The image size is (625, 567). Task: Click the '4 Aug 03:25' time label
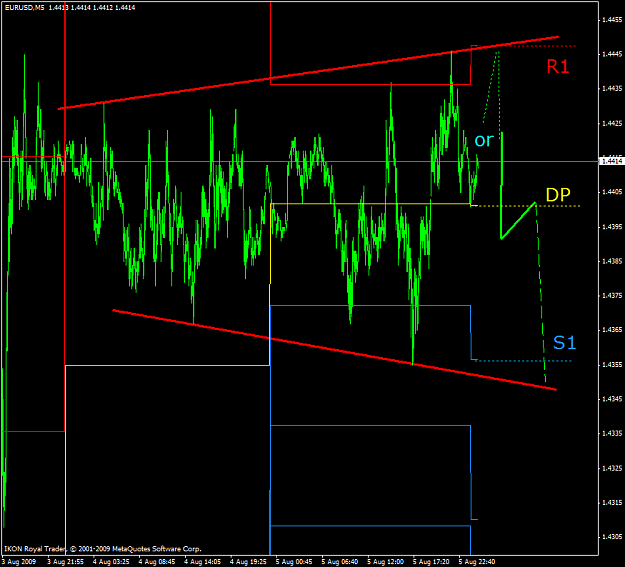(x=111, y=562)
